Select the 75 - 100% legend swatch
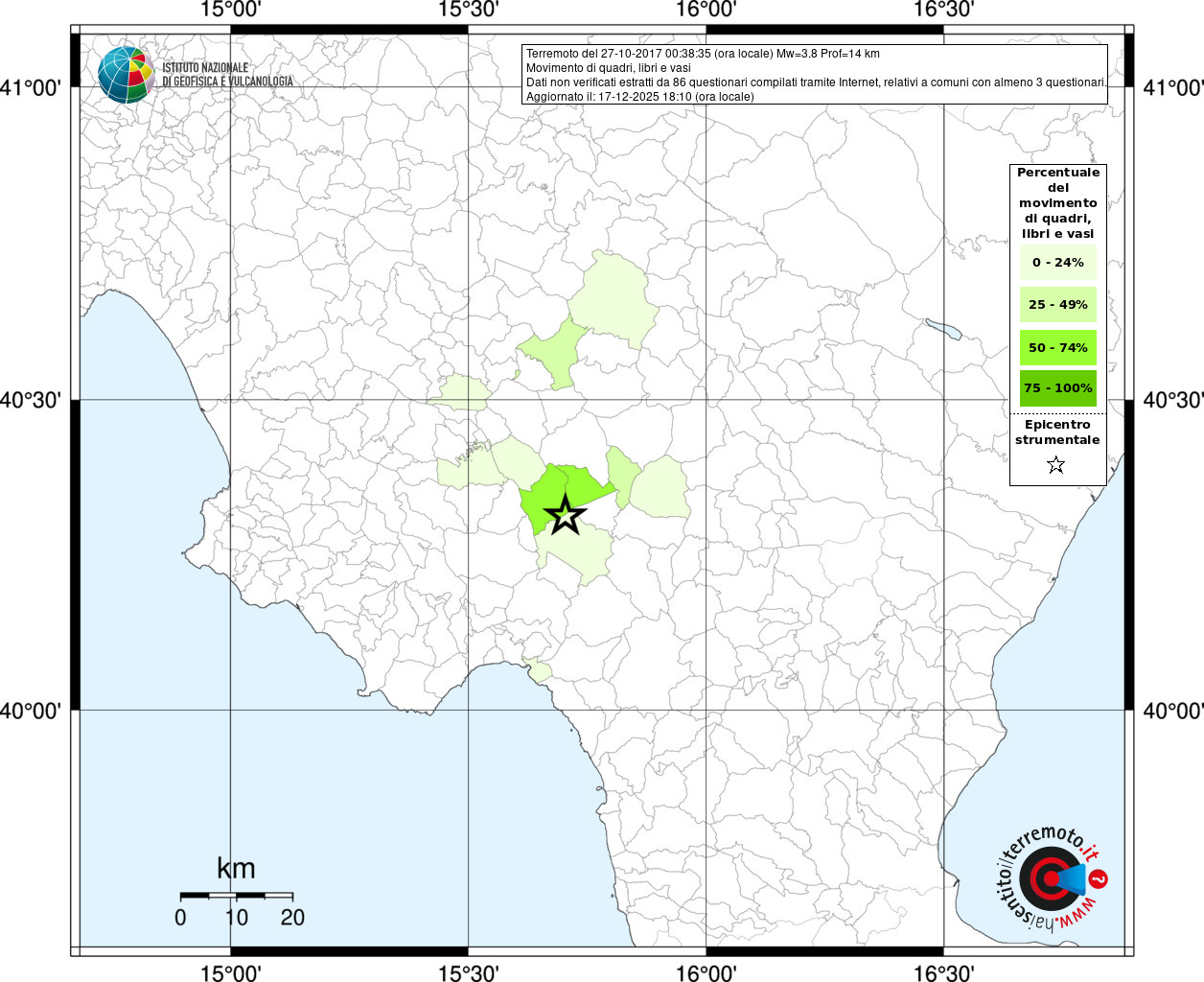The width and height of the screenshot is (1204, 982). [1057, 388]
